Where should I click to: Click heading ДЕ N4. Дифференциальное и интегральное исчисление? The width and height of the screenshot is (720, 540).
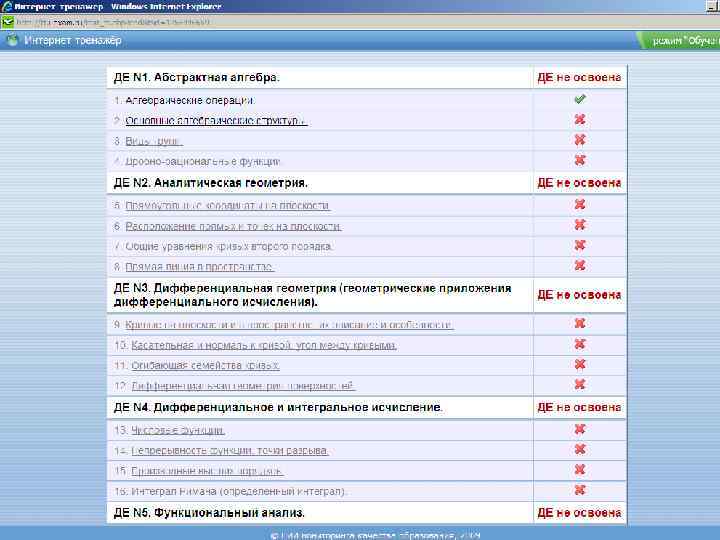[278, 407]
